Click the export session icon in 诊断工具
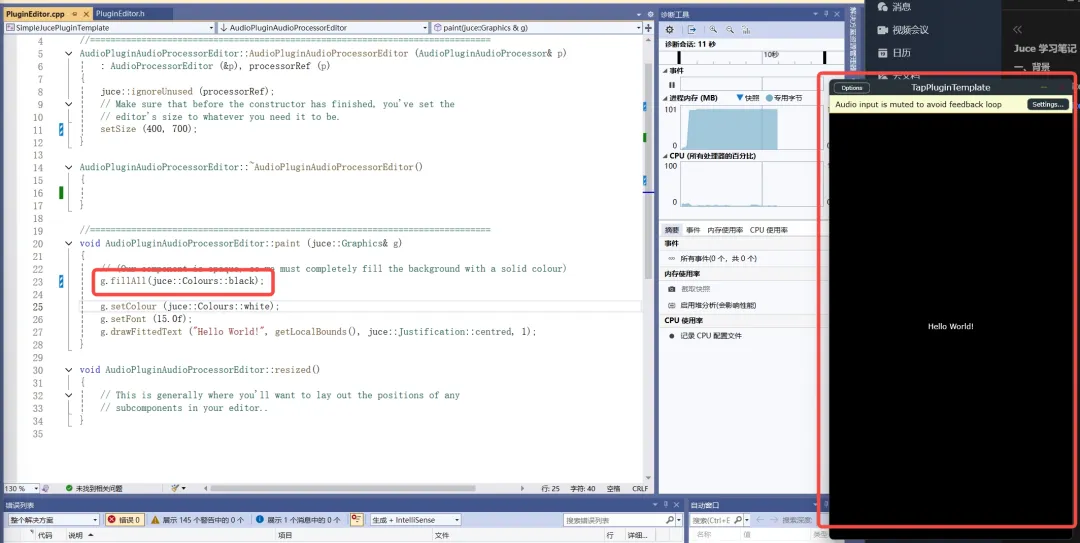1080x543 pixels. (x=692, y=30)
